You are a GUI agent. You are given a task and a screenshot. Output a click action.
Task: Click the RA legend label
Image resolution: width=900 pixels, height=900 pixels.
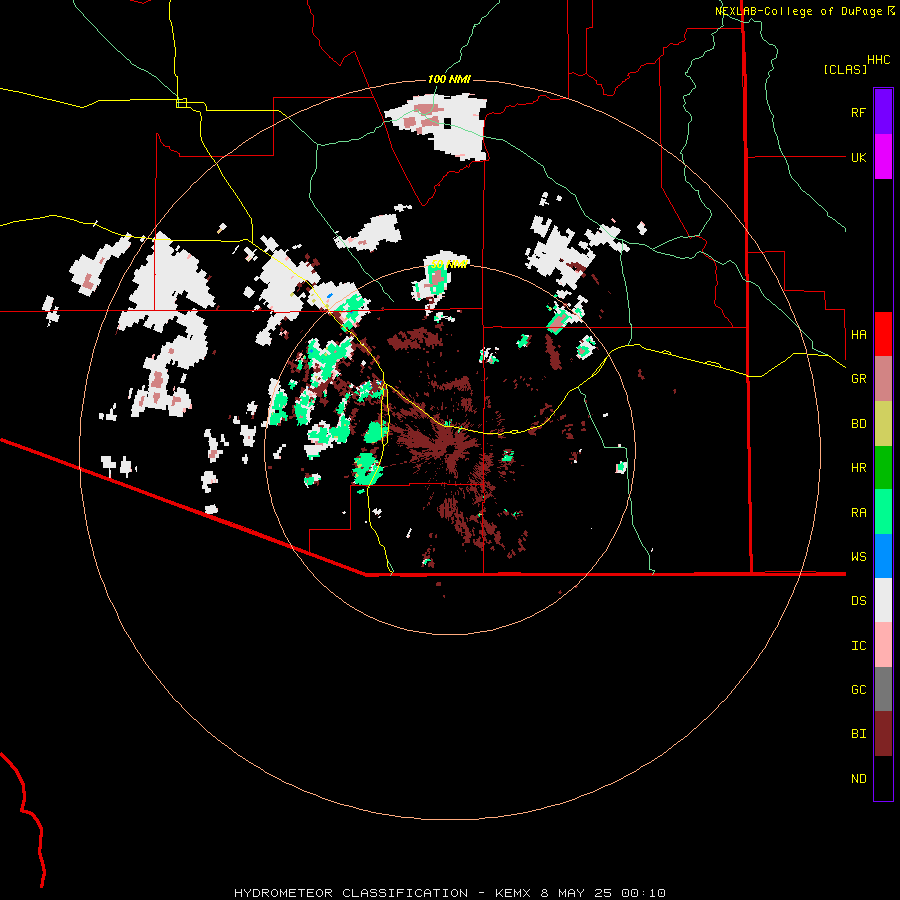click(858, 513)
